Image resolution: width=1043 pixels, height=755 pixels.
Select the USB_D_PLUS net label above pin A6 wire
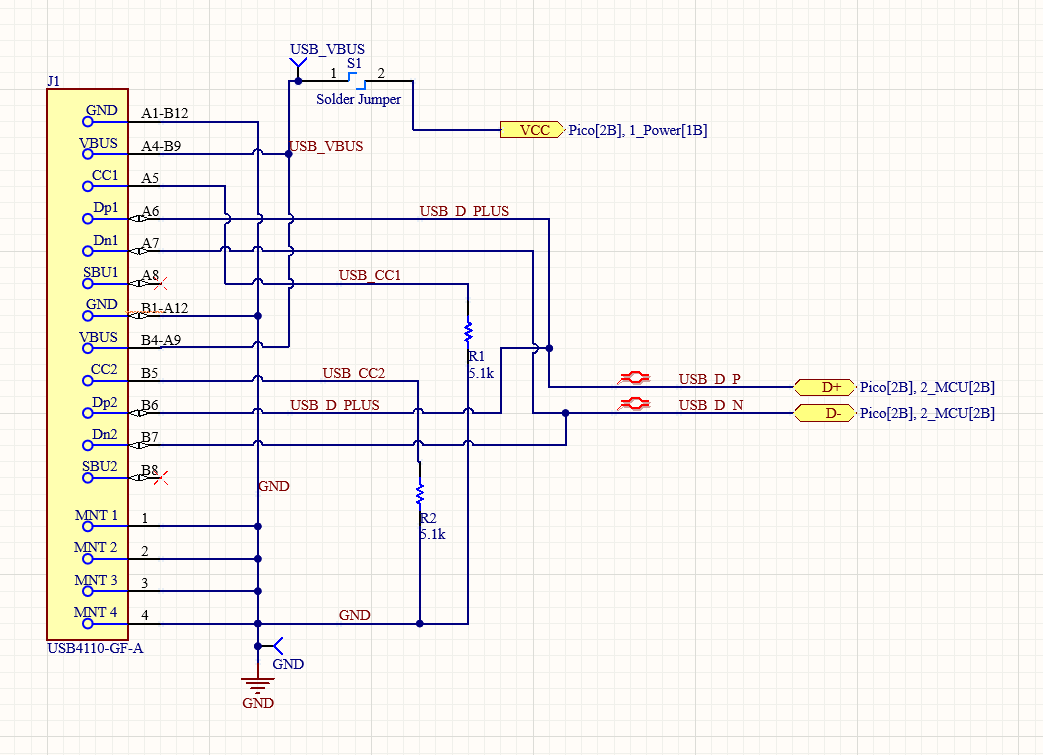[464, 211]
